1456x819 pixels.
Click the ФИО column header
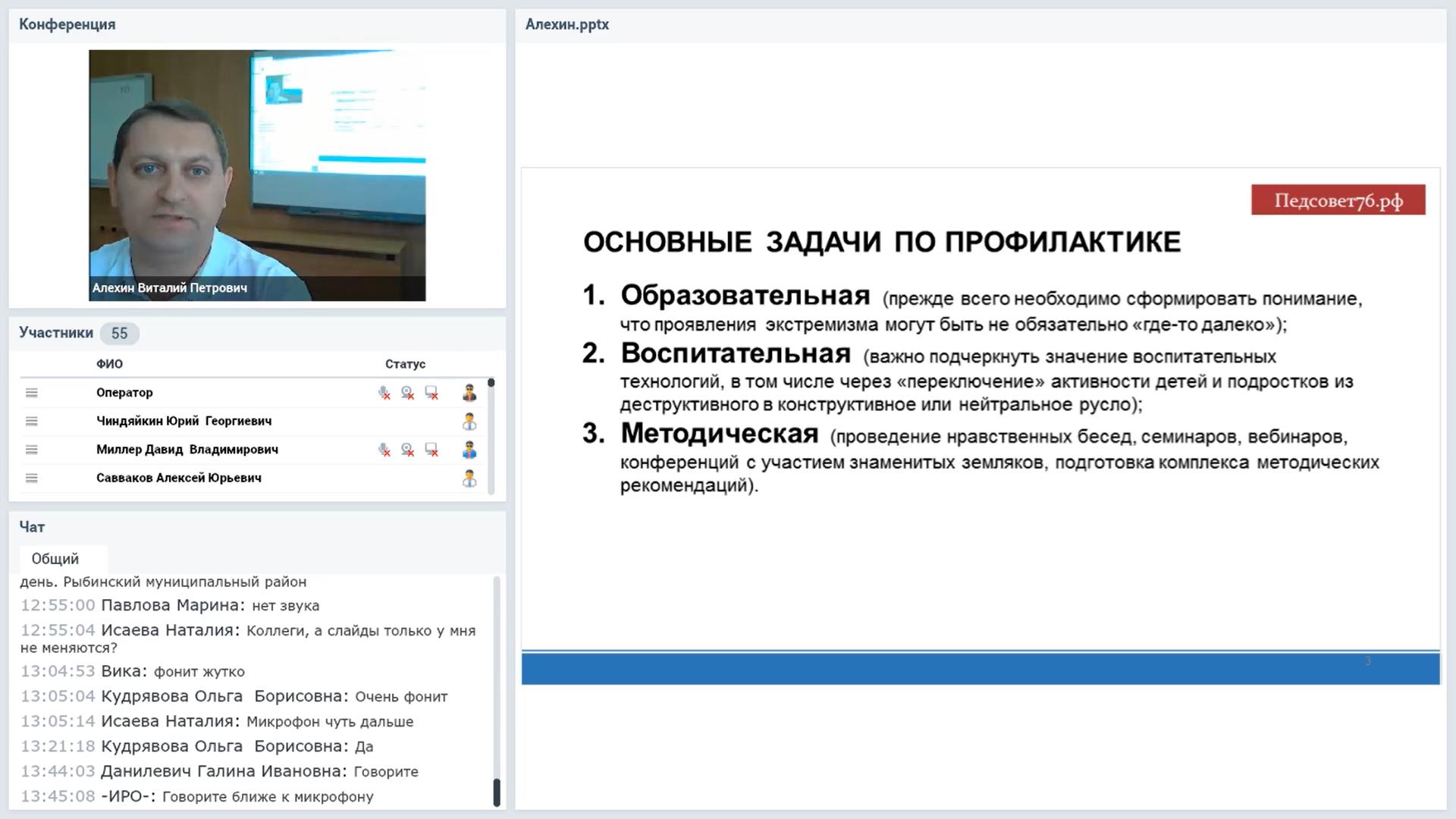(109, 364)
